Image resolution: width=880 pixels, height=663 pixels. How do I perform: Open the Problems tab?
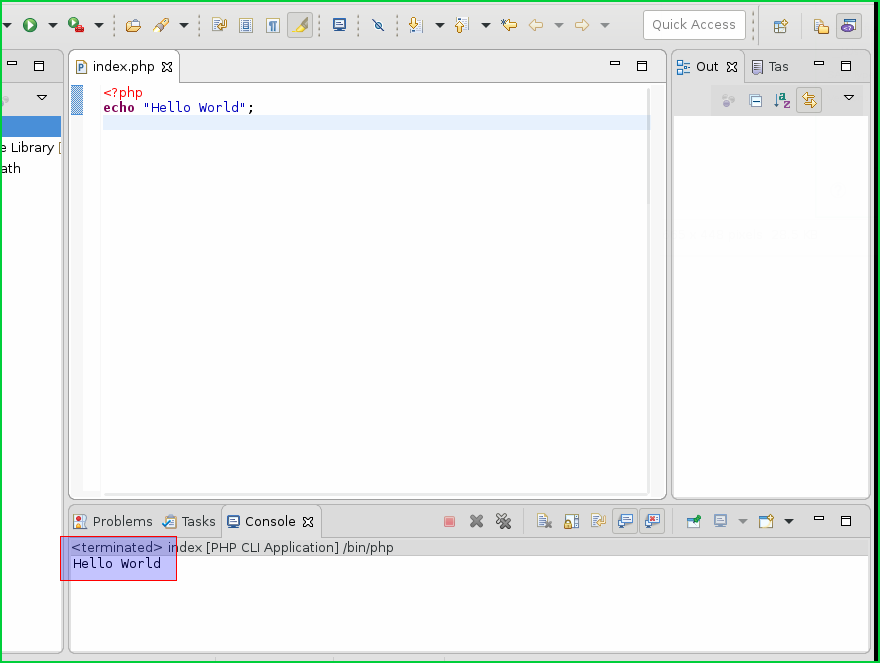click(113, 522)
